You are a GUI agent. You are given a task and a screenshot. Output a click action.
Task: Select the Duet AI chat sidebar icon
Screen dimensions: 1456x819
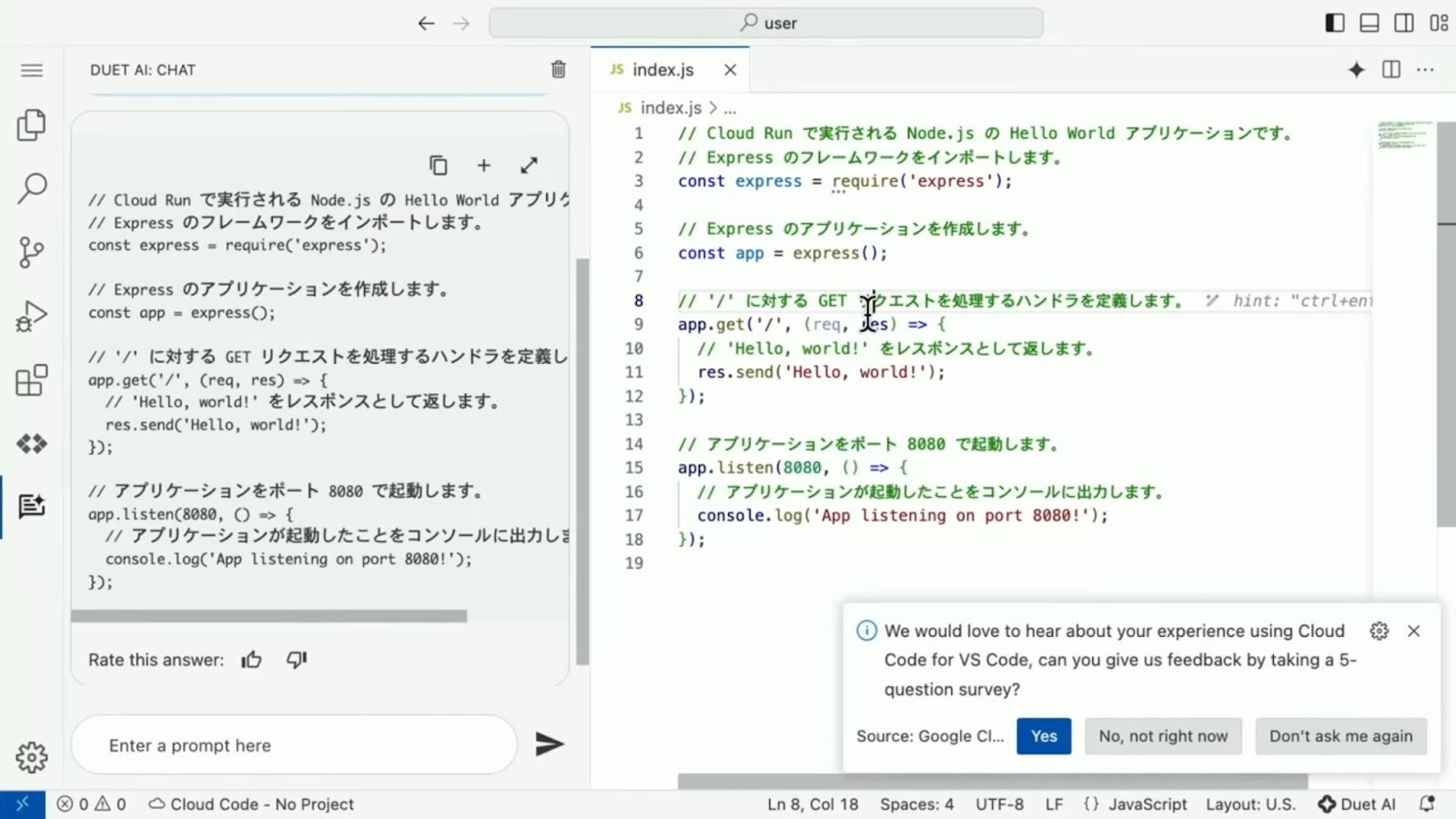click(x=32, y=506)
